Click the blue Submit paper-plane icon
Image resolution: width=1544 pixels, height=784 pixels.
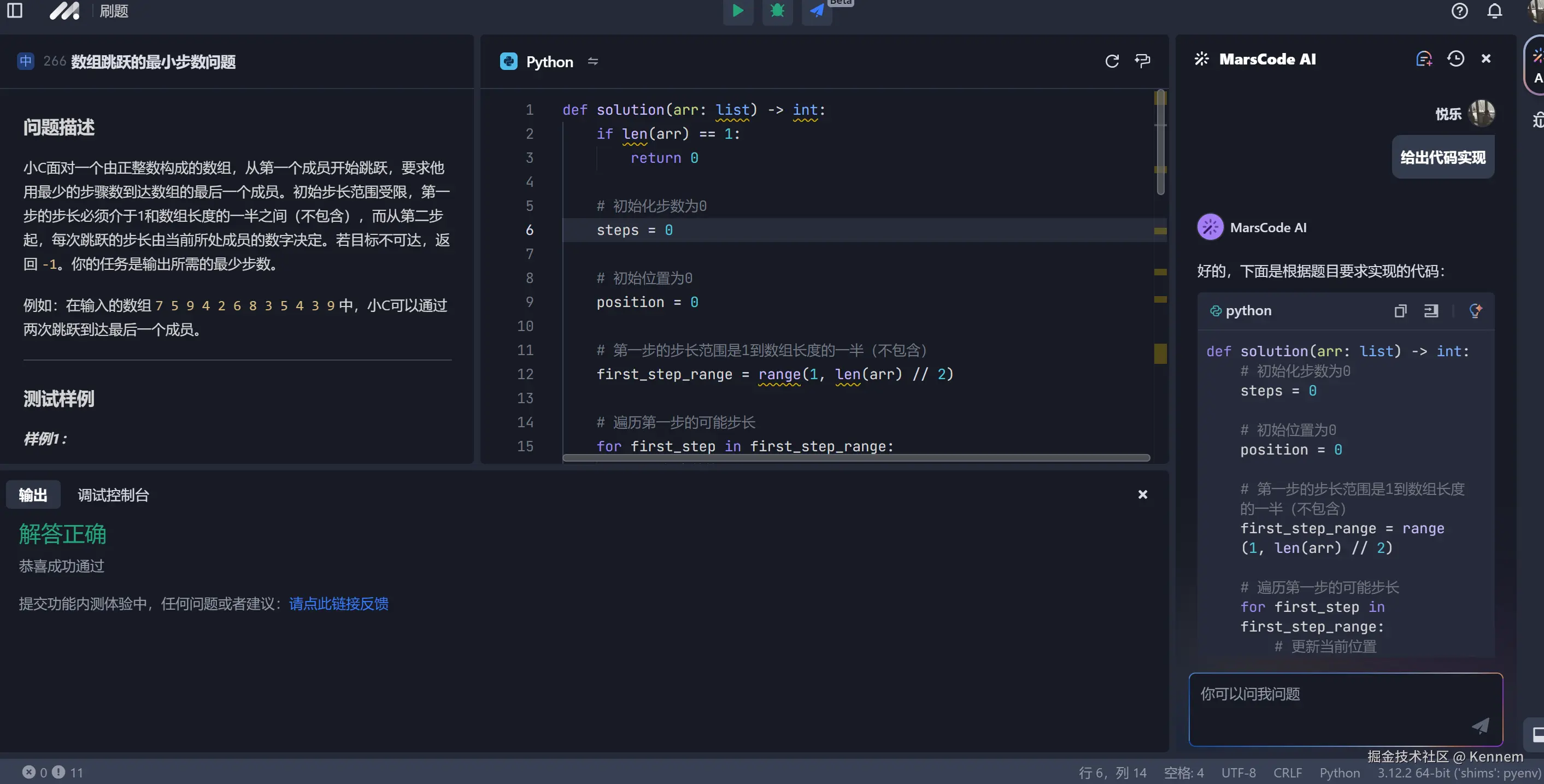click(817, 11)
